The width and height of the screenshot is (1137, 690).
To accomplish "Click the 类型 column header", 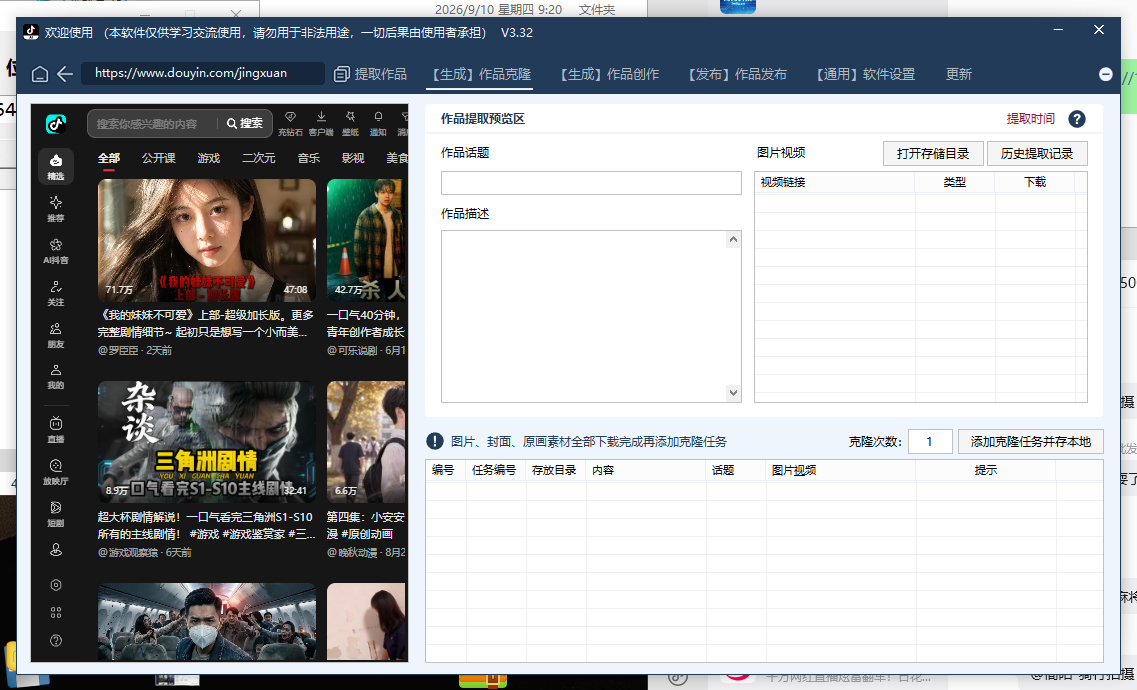I will pyautogui.click(x=954, y=182).
